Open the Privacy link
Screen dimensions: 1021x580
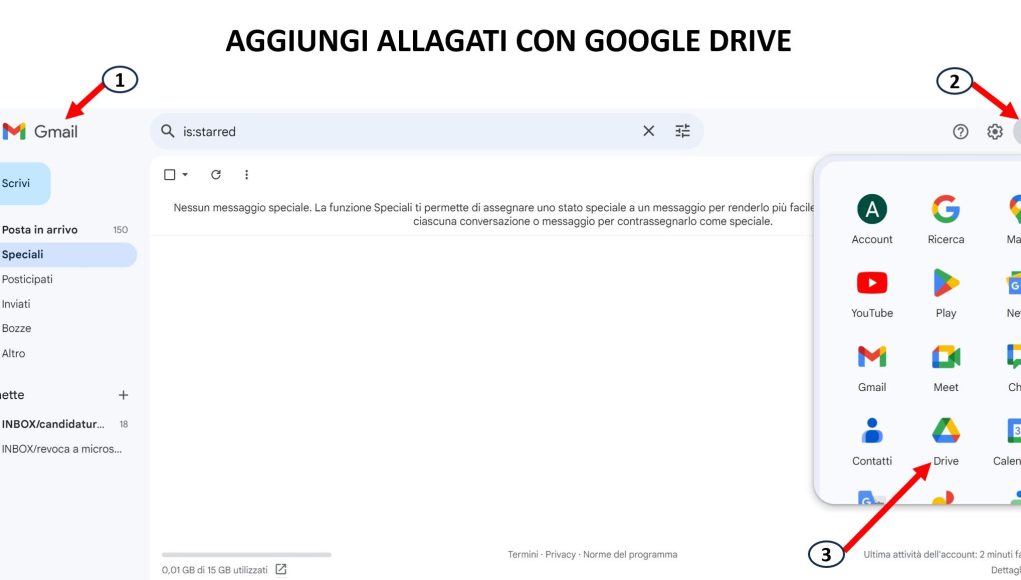click(561, 555)
